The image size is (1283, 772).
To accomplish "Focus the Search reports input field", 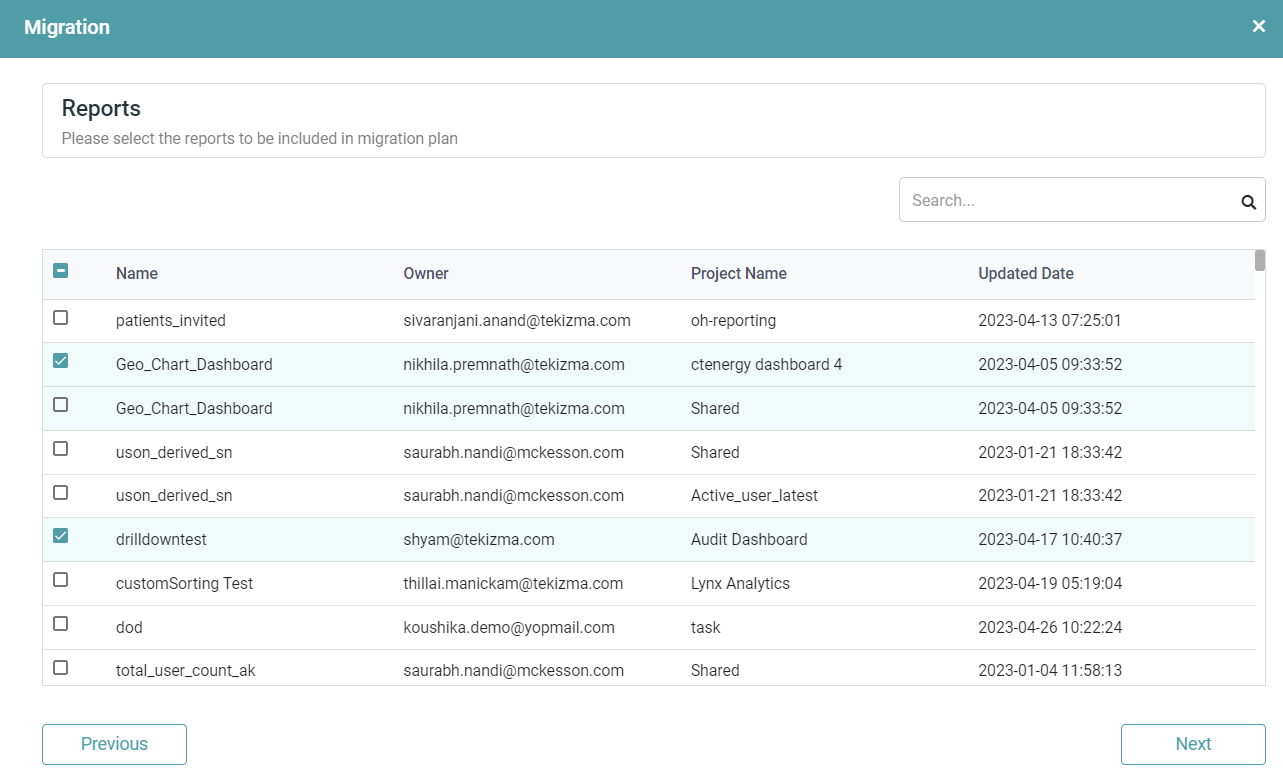I will pyautogui.click(x=1066, y=200).
